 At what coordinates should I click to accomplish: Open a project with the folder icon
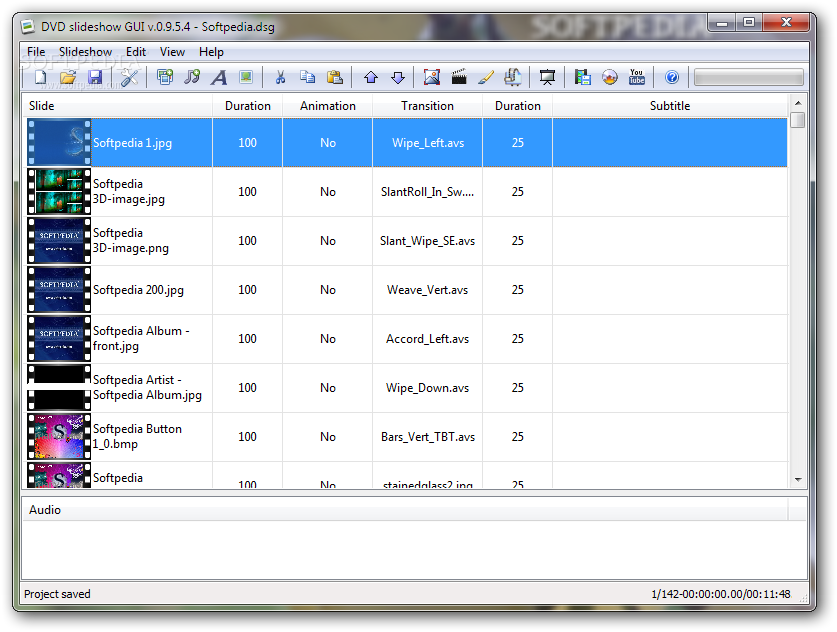click(68, 77)
